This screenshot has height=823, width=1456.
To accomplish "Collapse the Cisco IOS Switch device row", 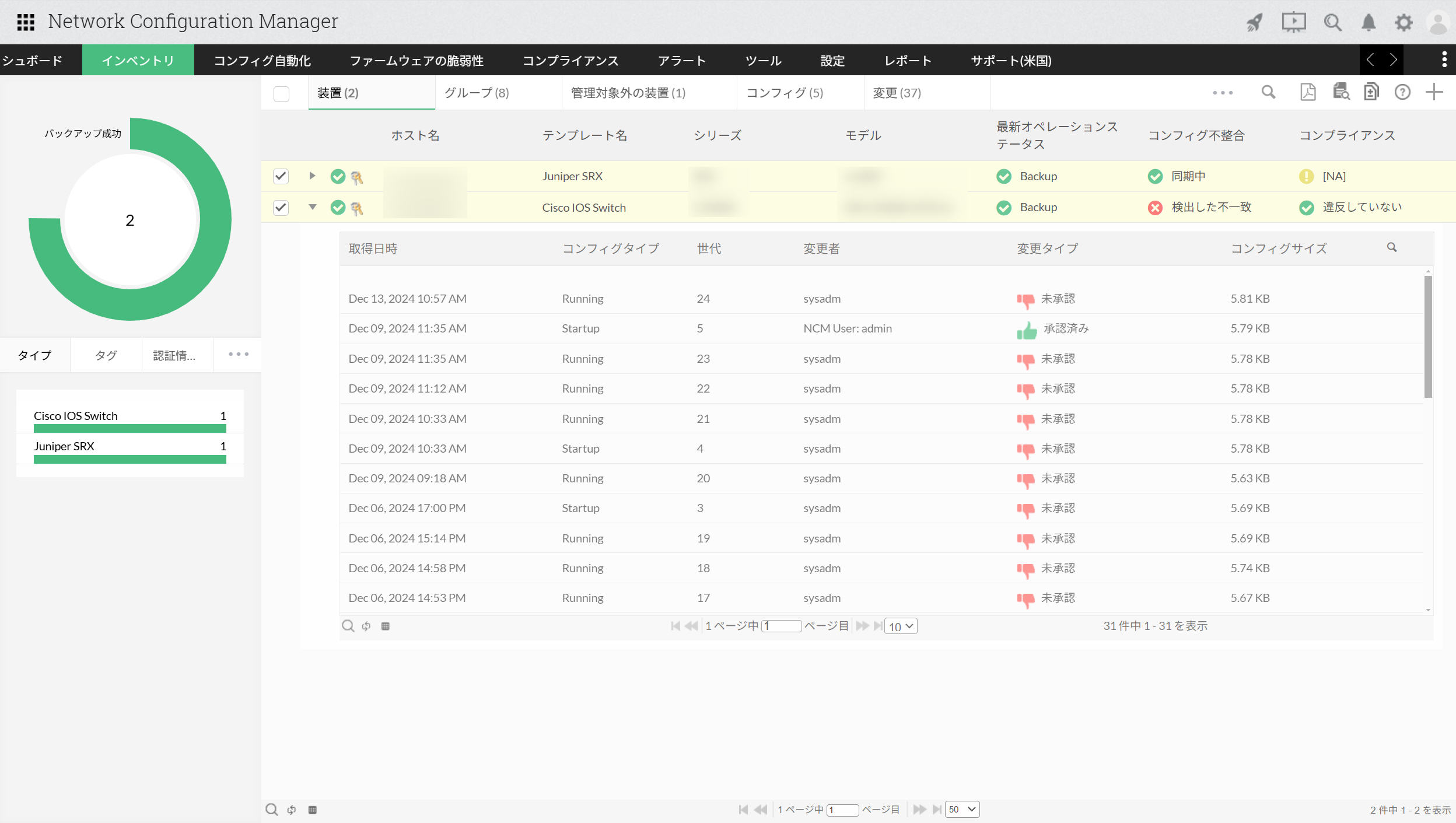I will 313,206.
